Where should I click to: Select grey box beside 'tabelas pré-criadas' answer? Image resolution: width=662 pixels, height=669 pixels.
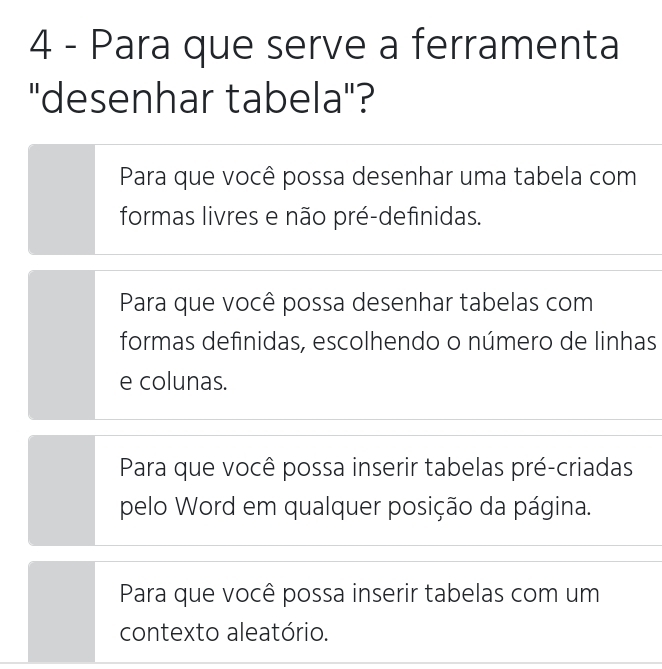tap(62, 490)
